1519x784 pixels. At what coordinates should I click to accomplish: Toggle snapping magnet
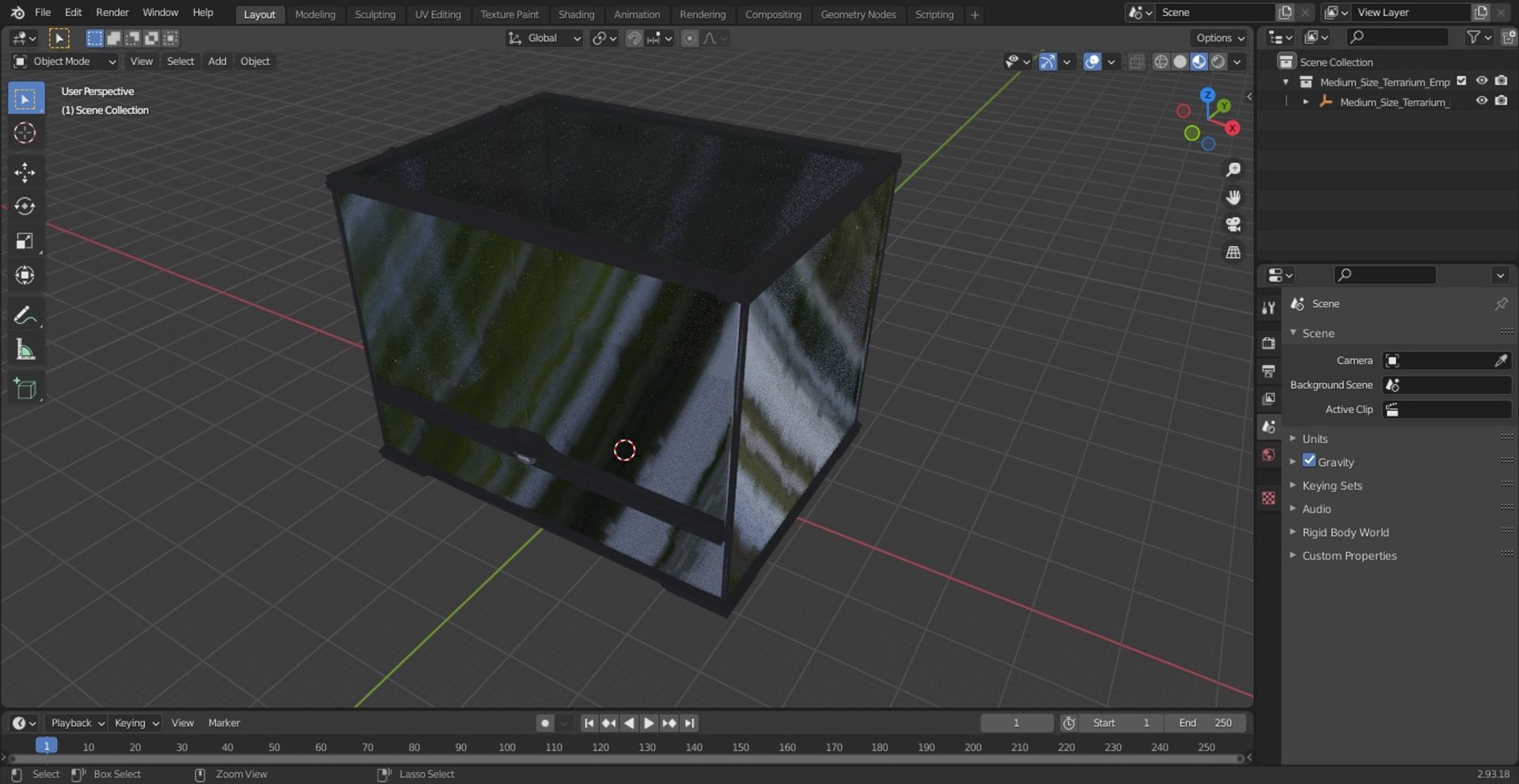[x=633, y=38]
